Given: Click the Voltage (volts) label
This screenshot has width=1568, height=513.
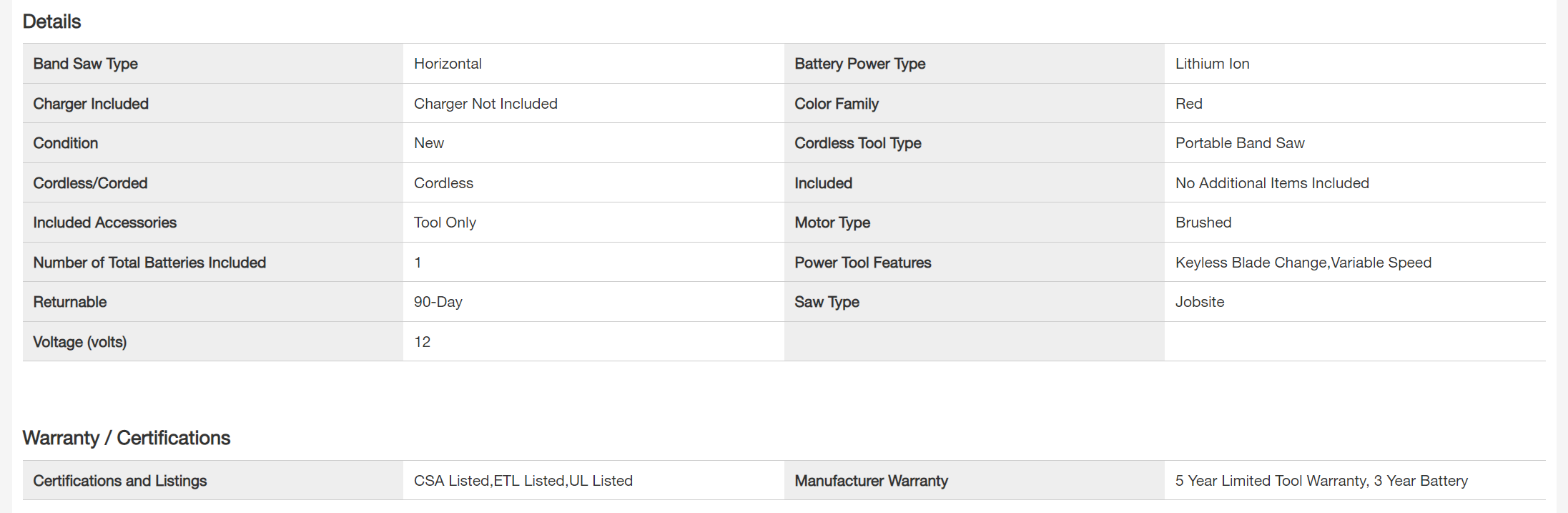Looking at the screenshot, I should click(x=79, y=342).
